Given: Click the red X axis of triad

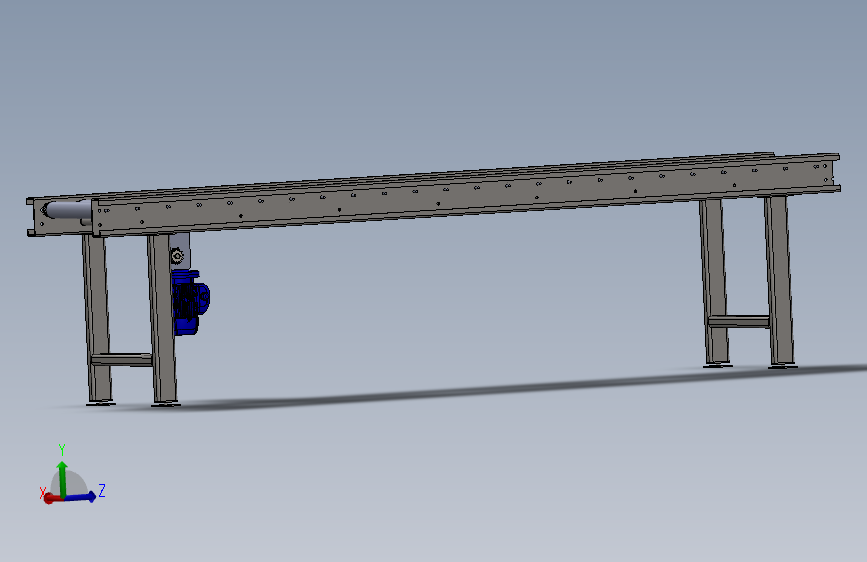Looking at the screenshot, I should pos(51,498).
